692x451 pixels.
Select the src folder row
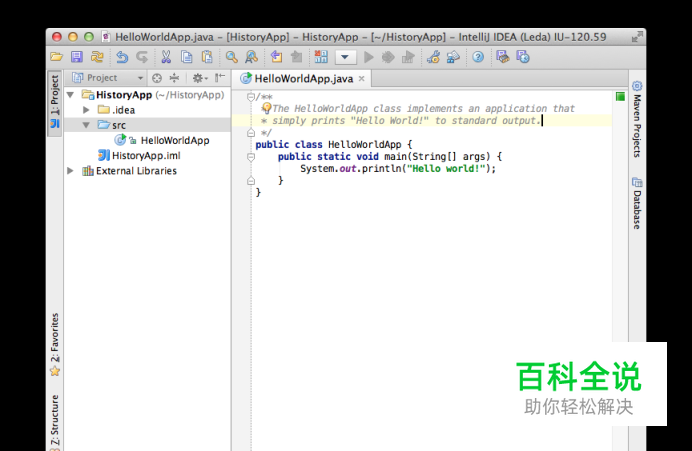coord(147,125)
